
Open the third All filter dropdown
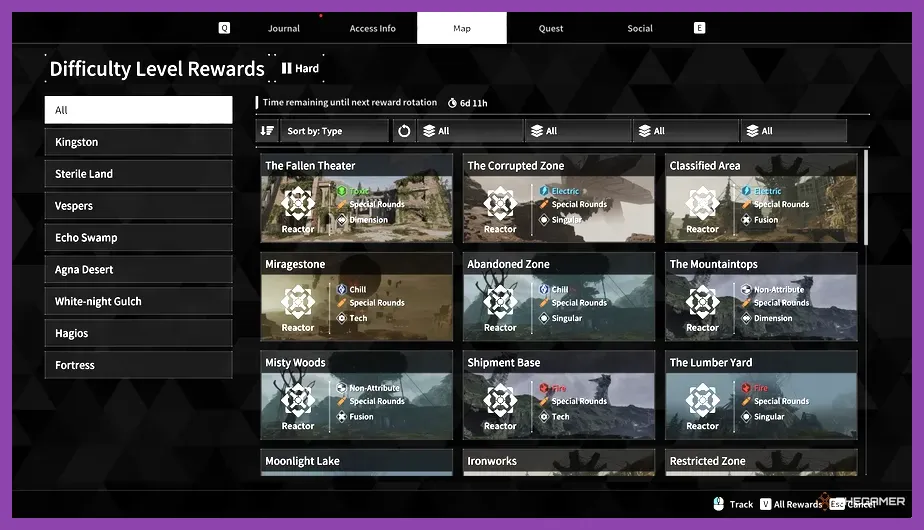tap(685, 131)
